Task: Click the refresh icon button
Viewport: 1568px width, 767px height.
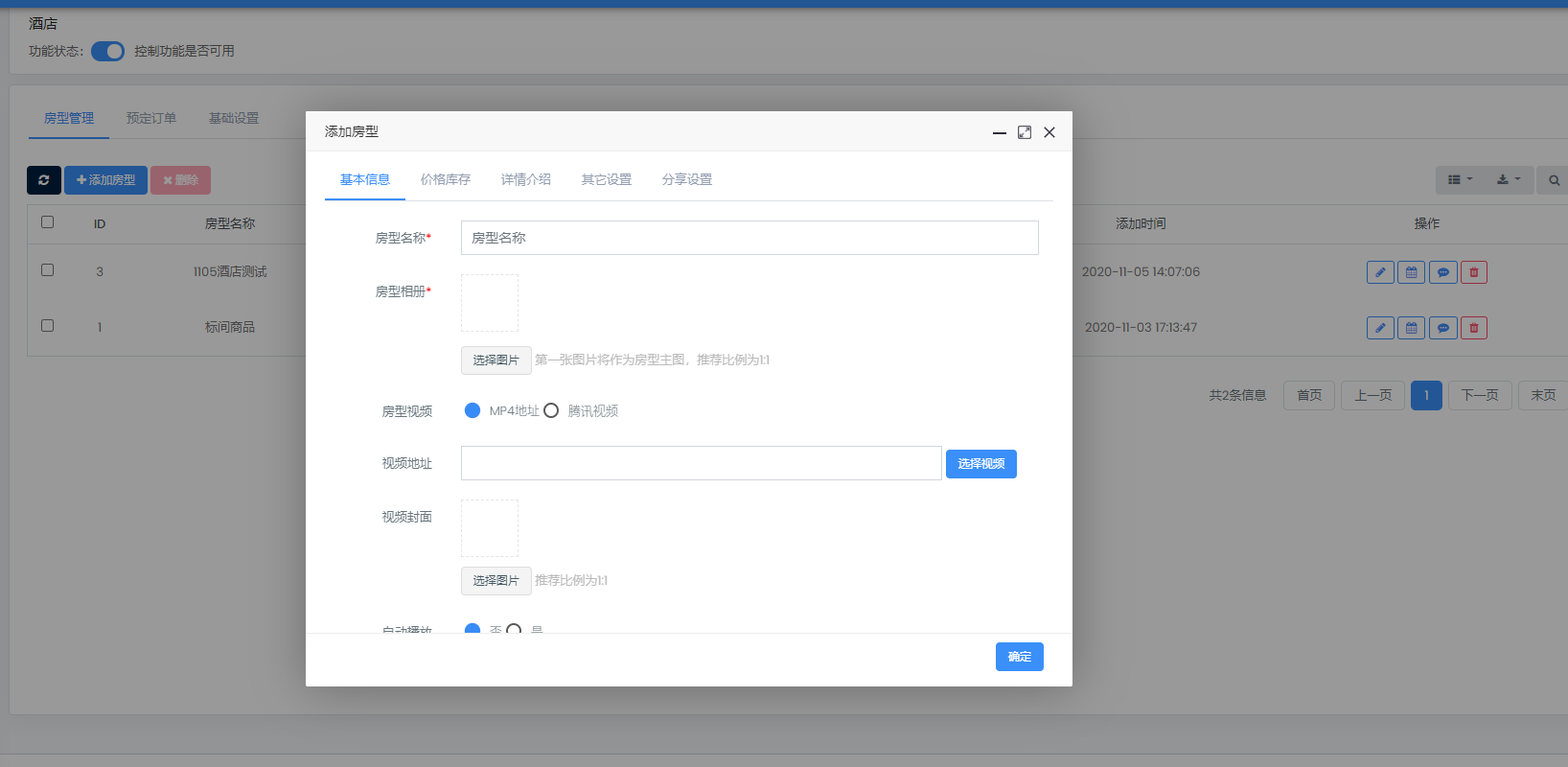Action: 44,180
